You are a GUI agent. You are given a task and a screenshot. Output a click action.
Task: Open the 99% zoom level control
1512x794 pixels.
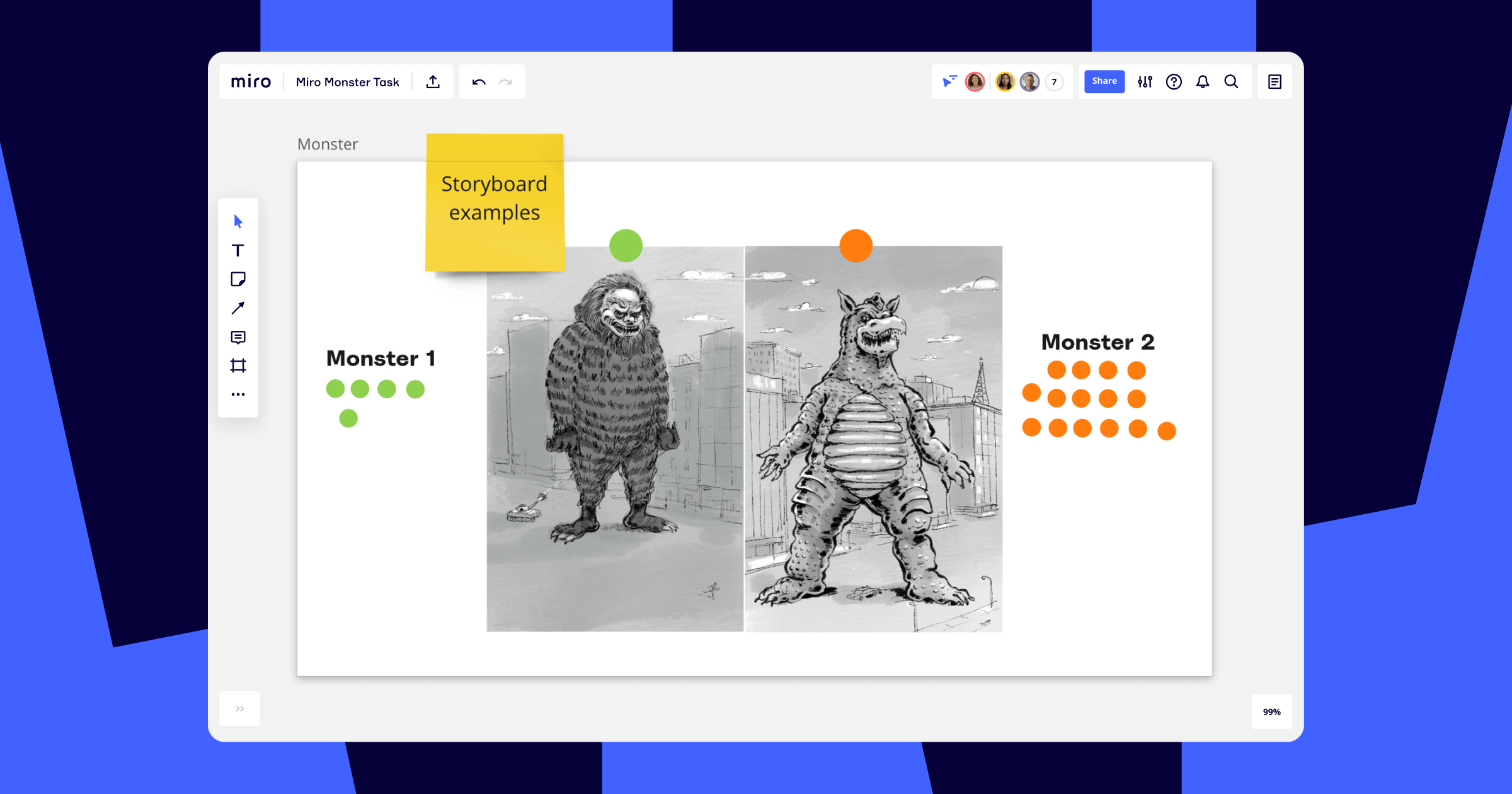click(1271, 712)
